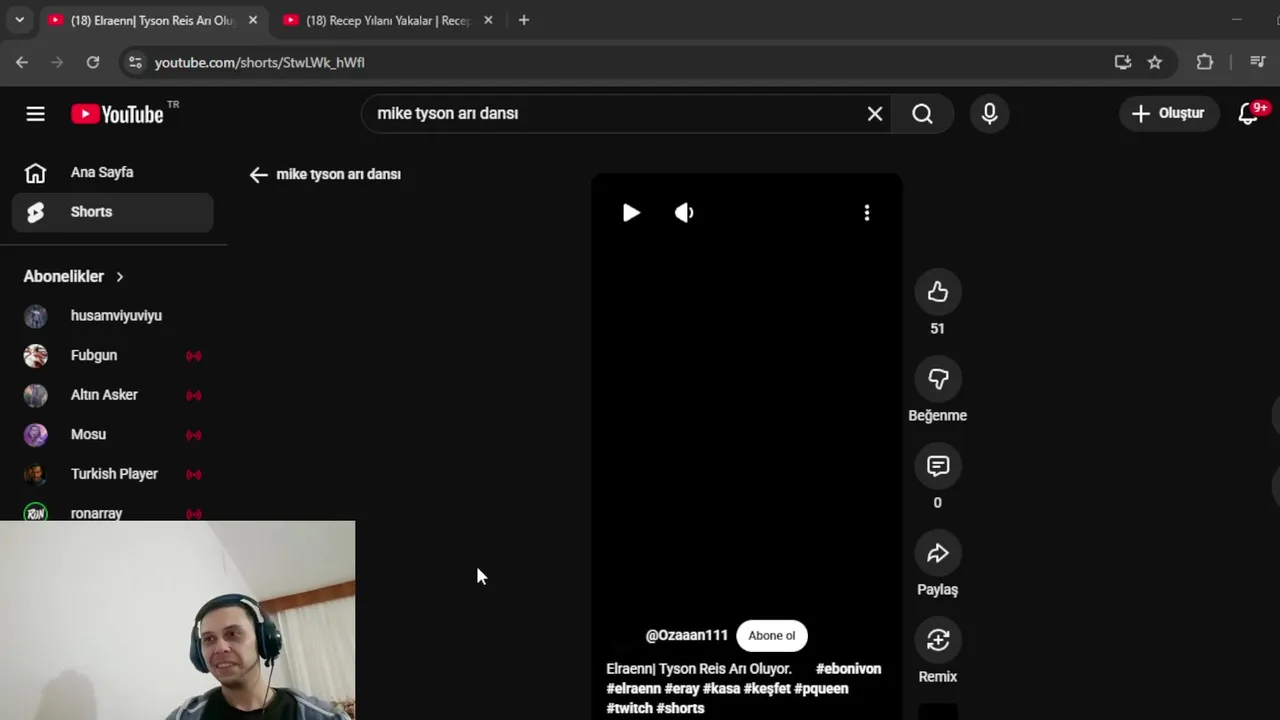Open the YouTube hamburger guide menu
1280x720 pixels.
35,114
